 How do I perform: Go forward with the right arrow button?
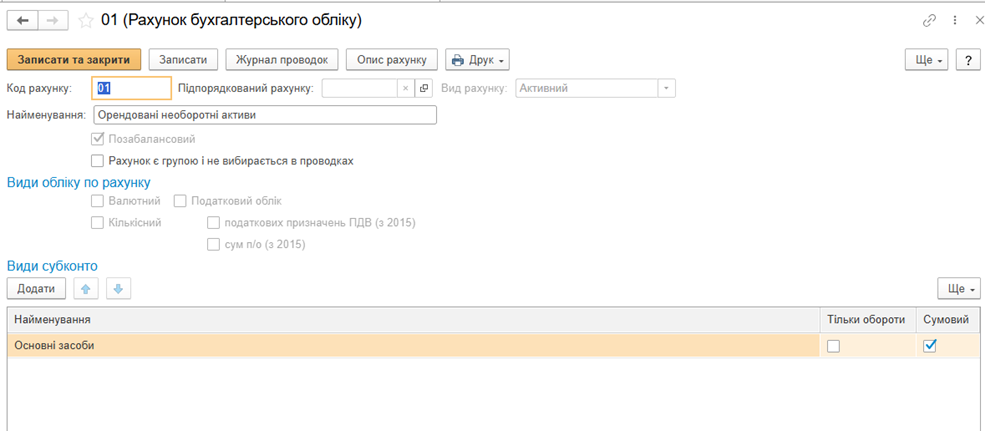[53, 21]
